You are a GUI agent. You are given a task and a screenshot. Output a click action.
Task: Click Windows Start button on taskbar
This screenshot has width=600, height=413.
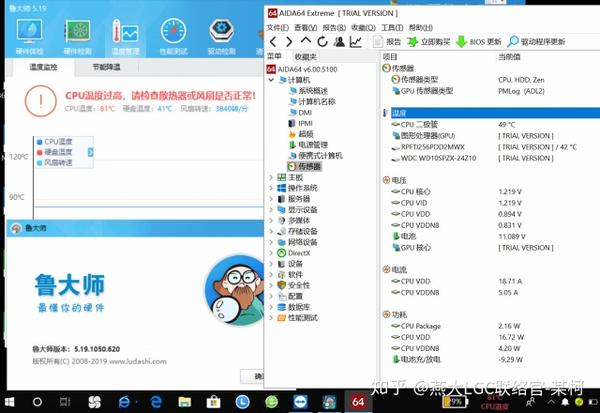[11, 400]
